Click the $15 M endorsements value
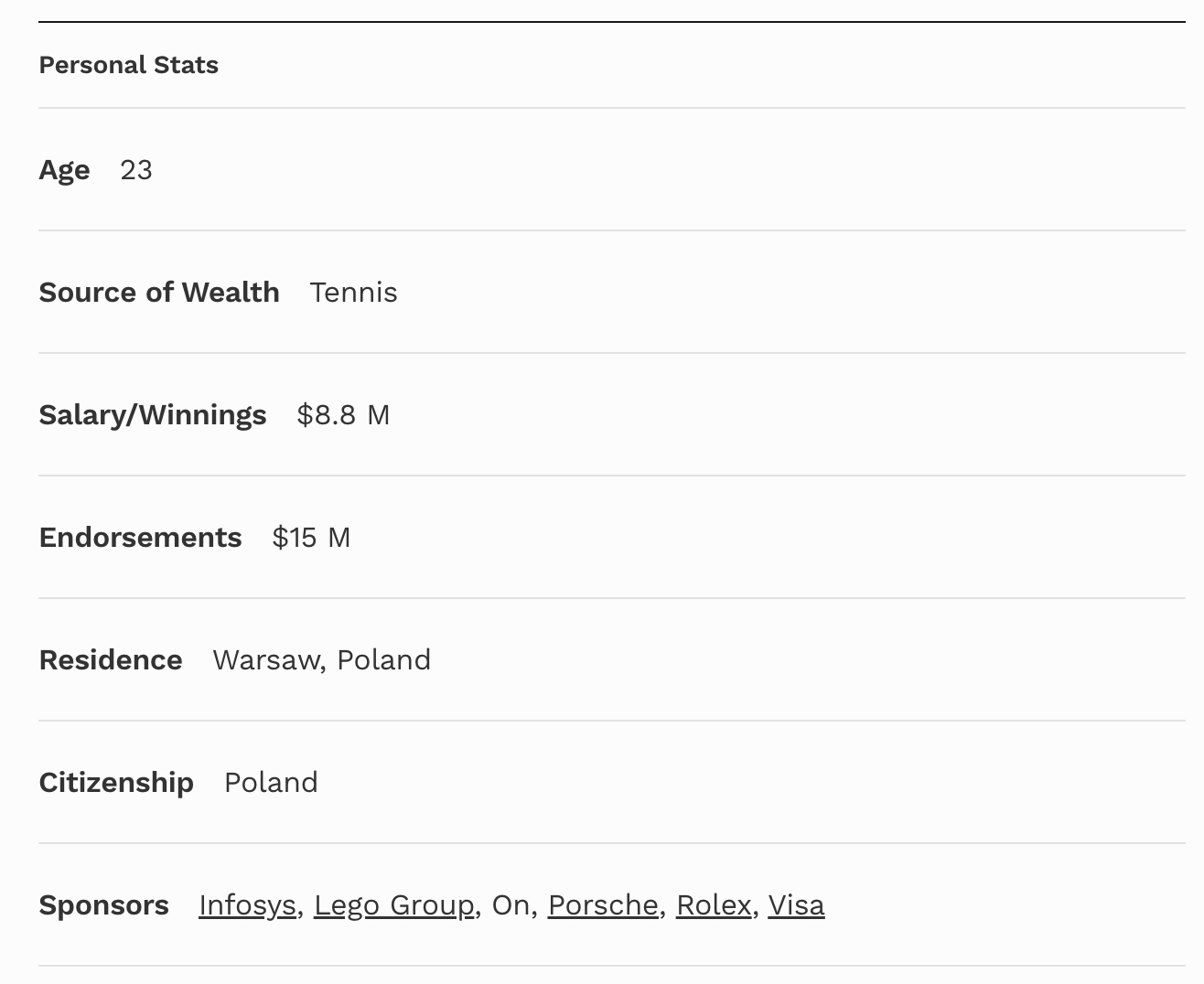This screenshot has width=1204, height=984. pos(311,538)
